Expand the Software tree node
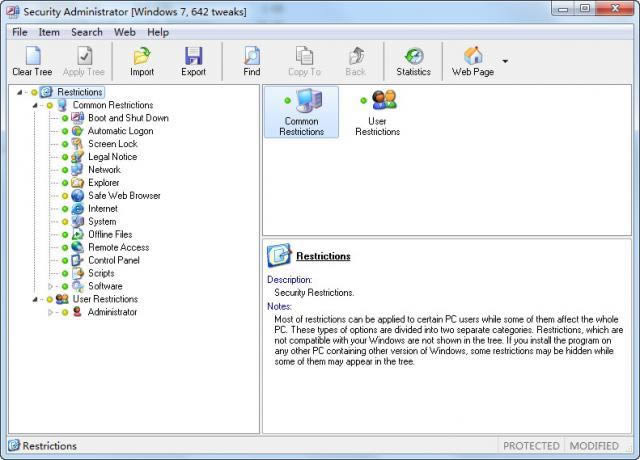 pyautogui.click(x=50, y=287)
